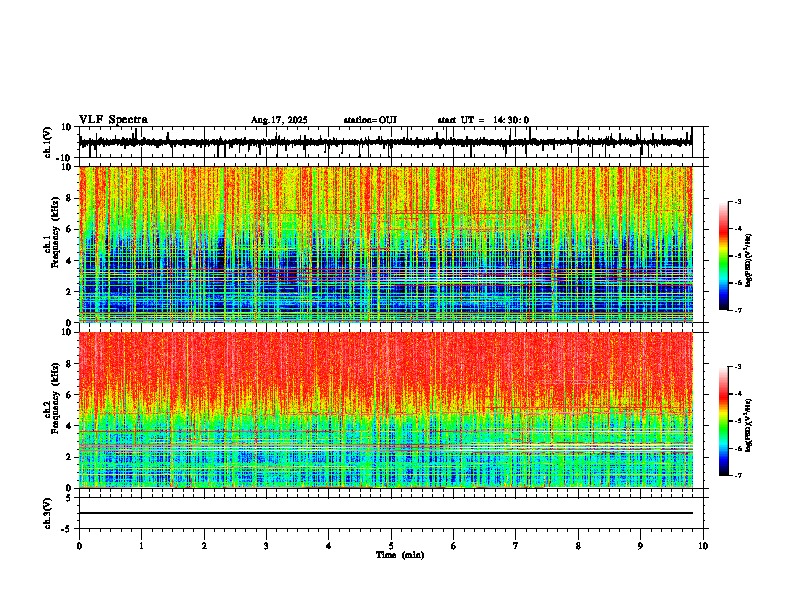Click the date 'Aug.17, 2025' label

(279, 120)
